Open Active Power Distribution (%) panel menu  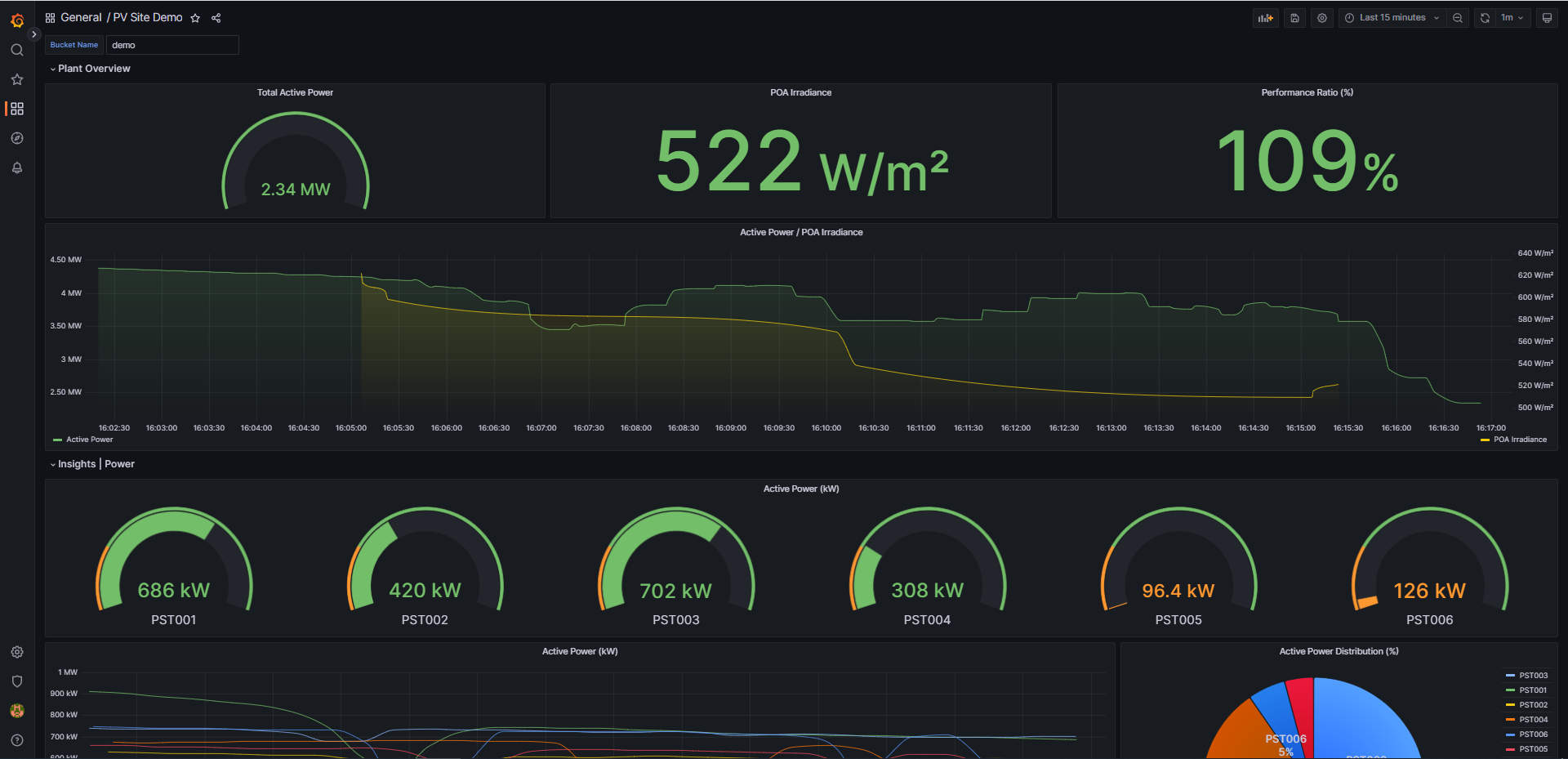coord(1339,651)
